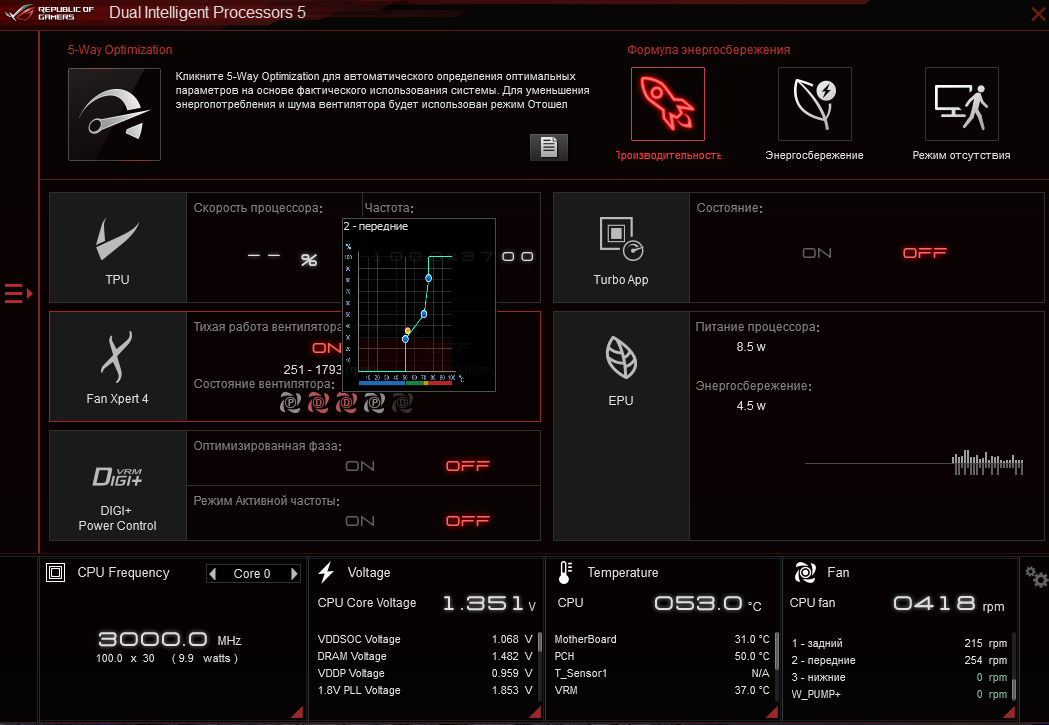The height and width of the screenshot is (725, 1049).
Task: Click the Формула энергосбережения heading
Action: tap(708, 49)
